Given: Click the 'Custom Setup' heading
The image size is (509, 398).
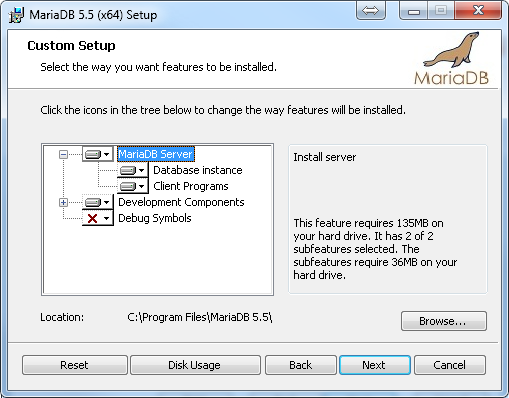Looking at the screenshot, I should click(x=71, y=45).
